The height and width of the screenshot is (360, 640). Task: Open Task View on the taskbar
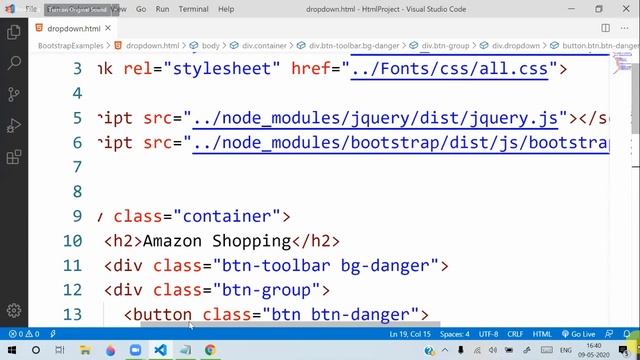pyautogui.click(x=60, y=350)
